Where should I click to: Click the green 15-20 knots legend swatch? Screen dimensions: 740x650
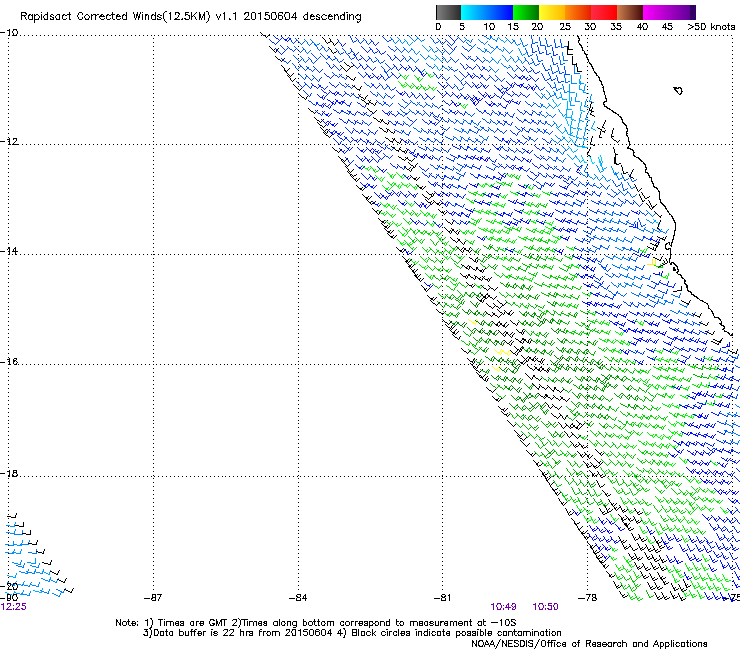(526, 12)
